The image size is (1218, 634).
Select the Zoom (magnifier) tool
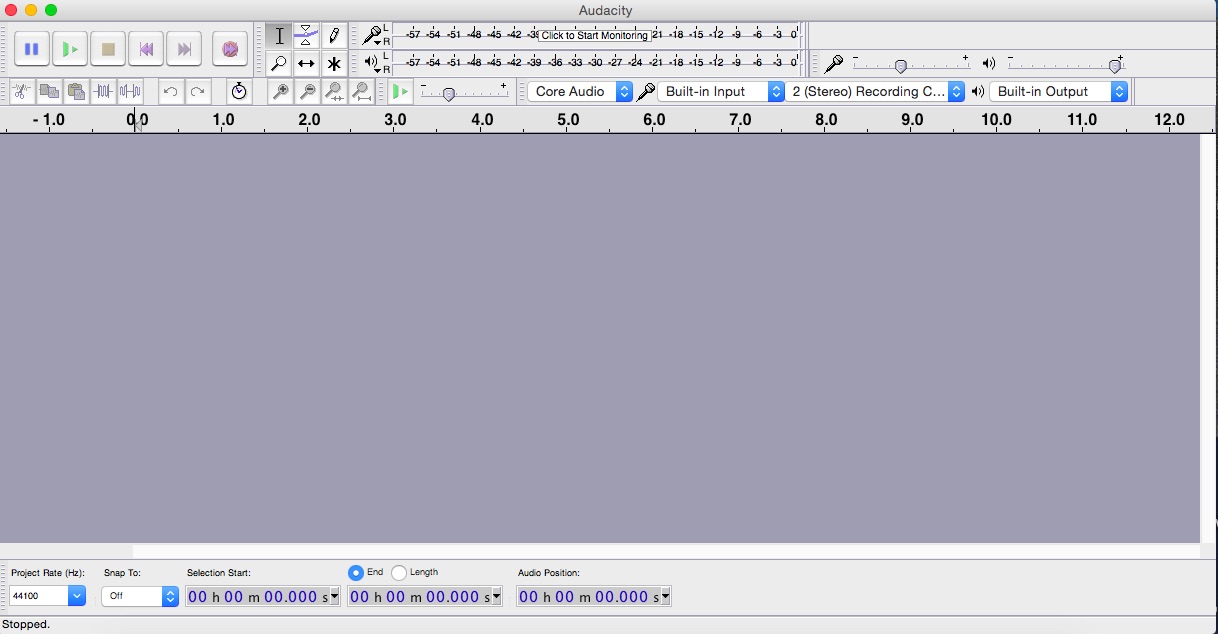(279, 63)
